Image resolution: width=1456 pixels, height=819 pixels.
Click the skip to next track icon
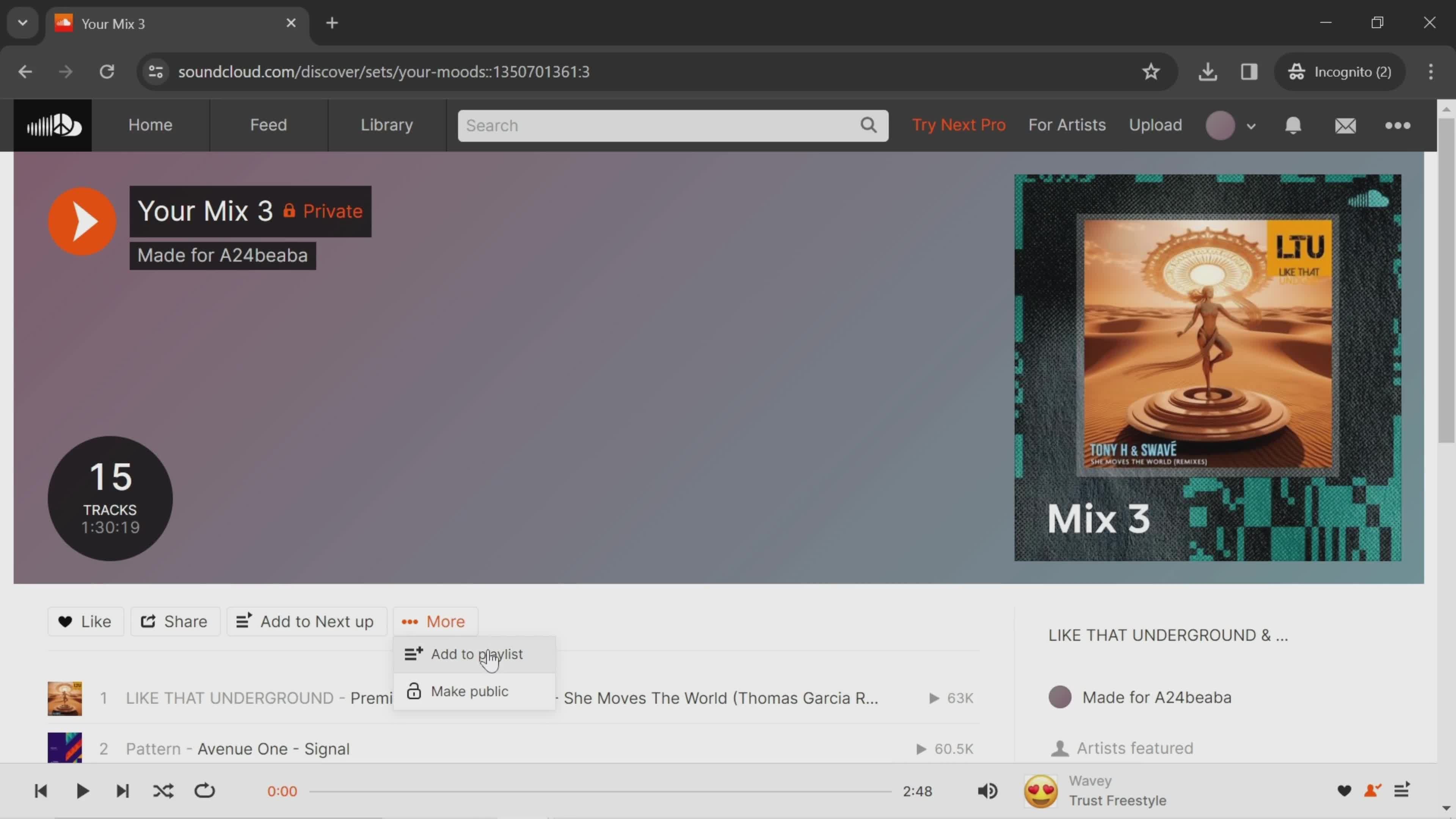122,791
